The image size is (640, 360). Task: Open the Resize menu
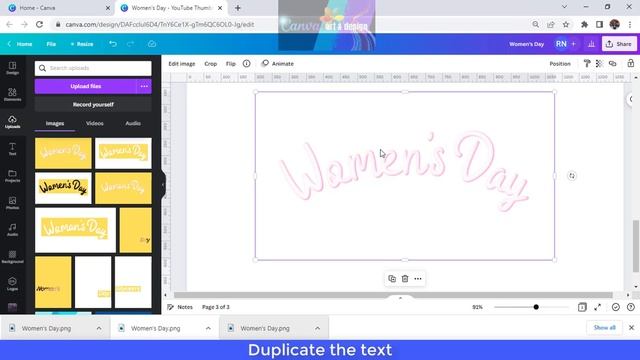[82, 44]
